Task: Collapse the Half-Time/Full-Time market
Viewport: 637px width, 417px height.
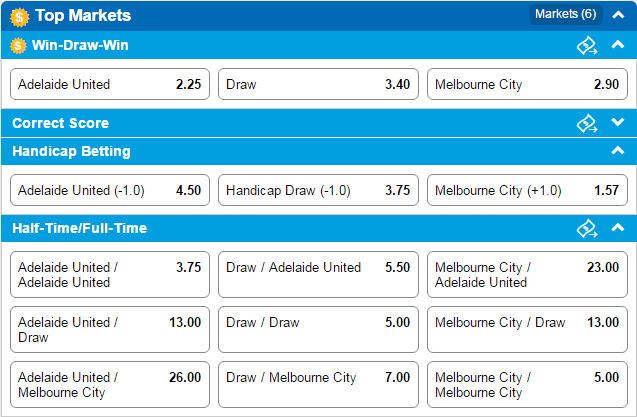Action: tap(618, 227)
